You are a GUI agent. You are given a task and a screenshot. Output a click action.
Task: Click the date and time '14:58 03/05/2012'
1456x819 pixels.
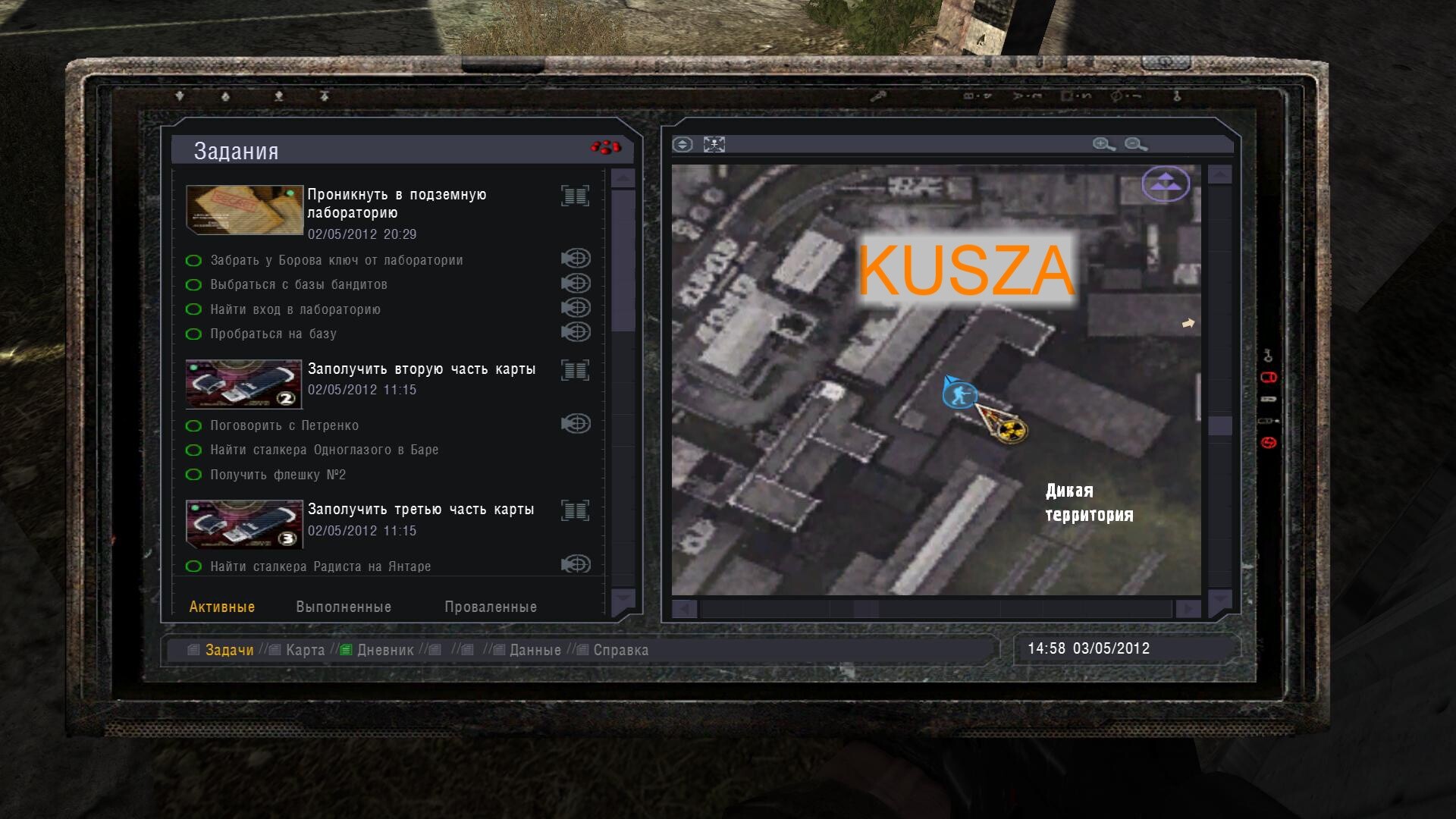click(x=1088, y=648)
